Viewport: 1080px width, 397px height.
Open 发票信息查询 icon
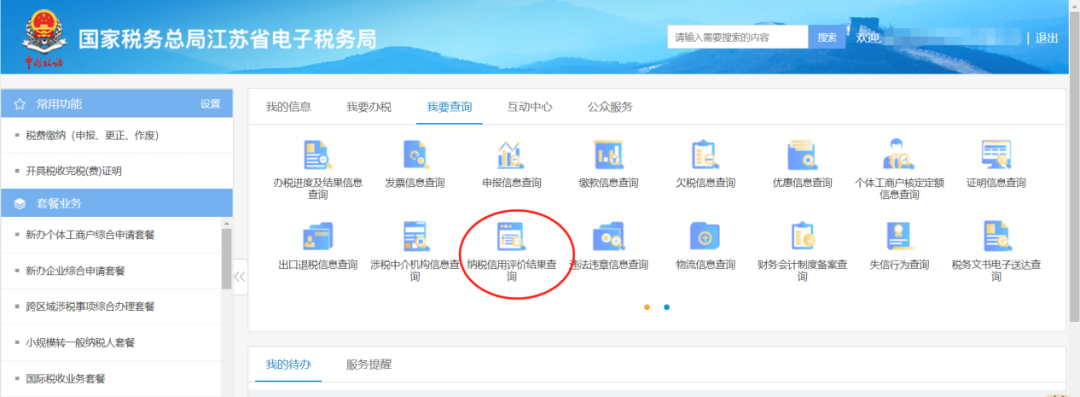pos(415,155)
